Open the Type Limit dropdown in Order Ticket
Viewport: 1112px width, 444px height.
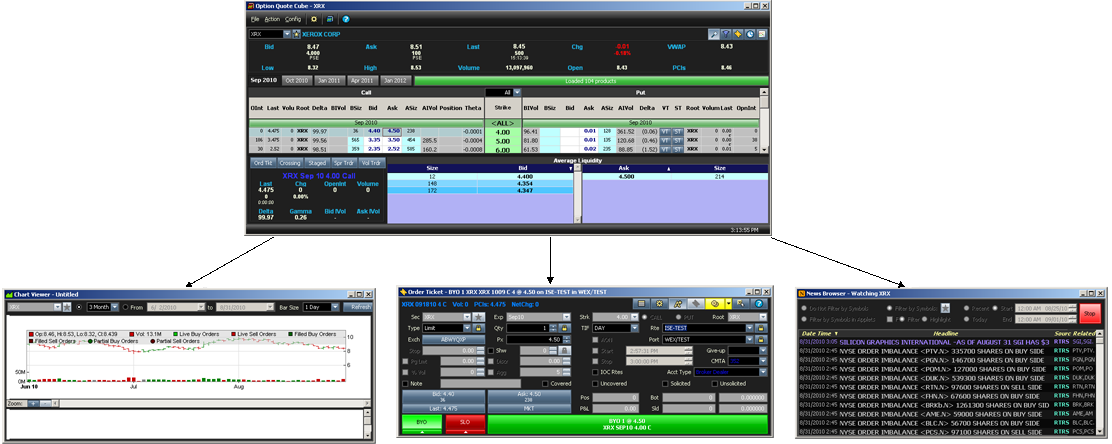coord(467,328)
